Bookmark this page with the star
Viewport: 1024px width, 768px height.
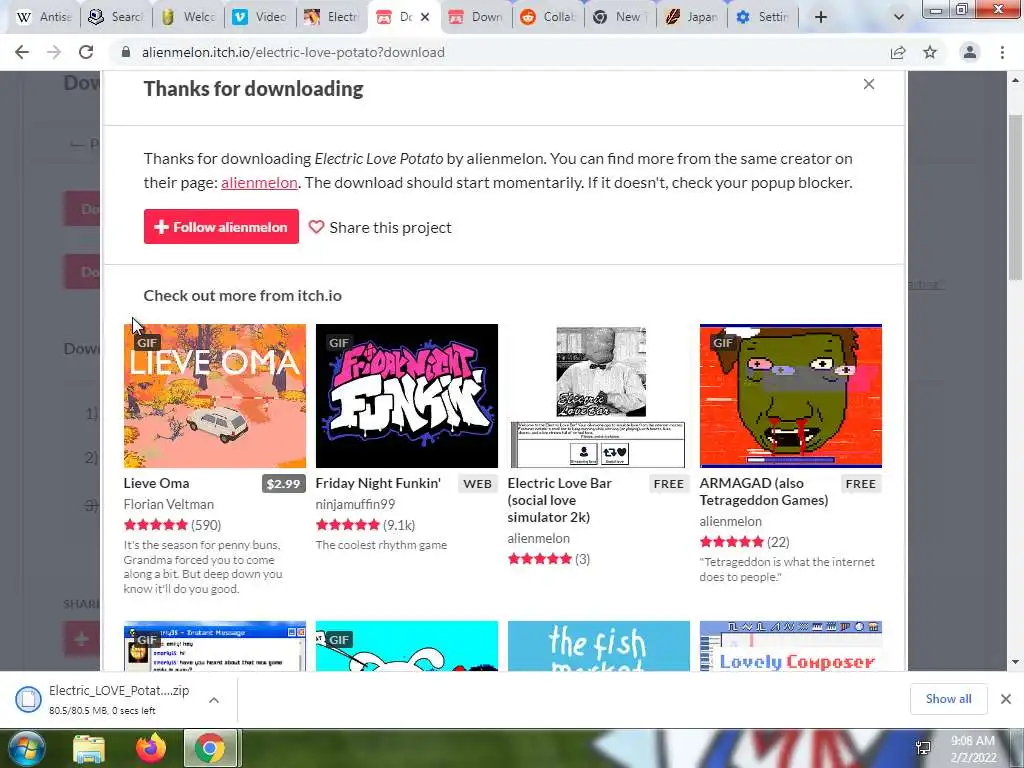pos(930,52)
